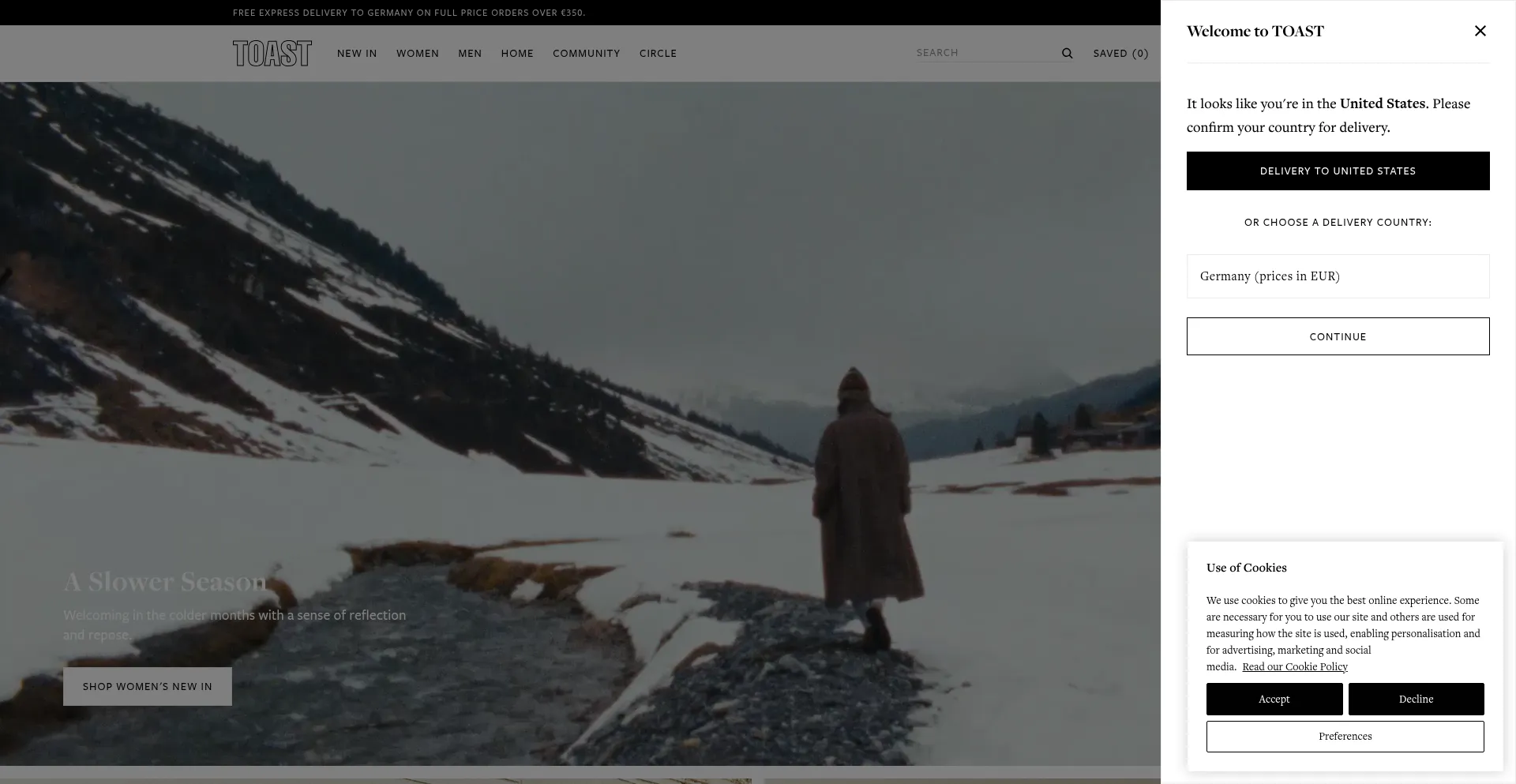Close the Welcome to TOAST panel

1480,31
